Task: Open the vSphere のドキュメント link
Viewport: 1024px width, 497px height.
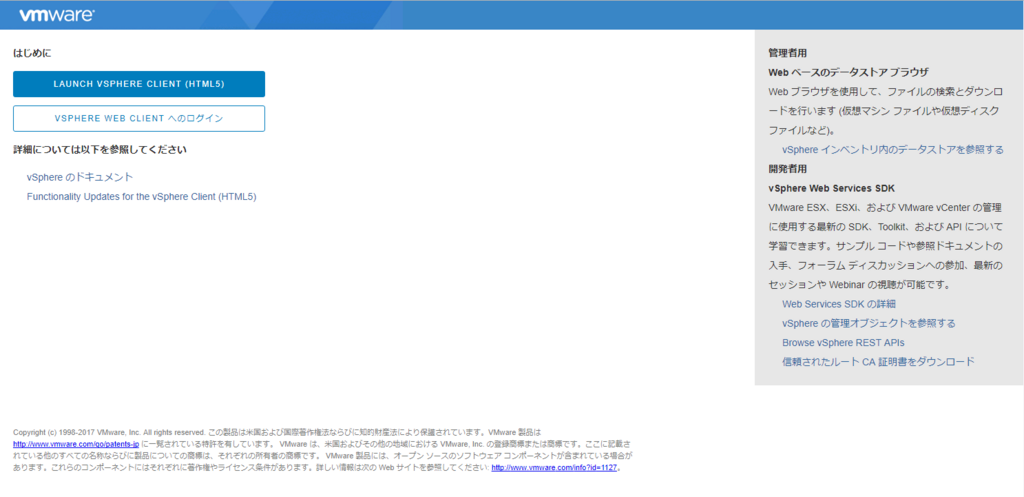Action: [x=80, y=177]
